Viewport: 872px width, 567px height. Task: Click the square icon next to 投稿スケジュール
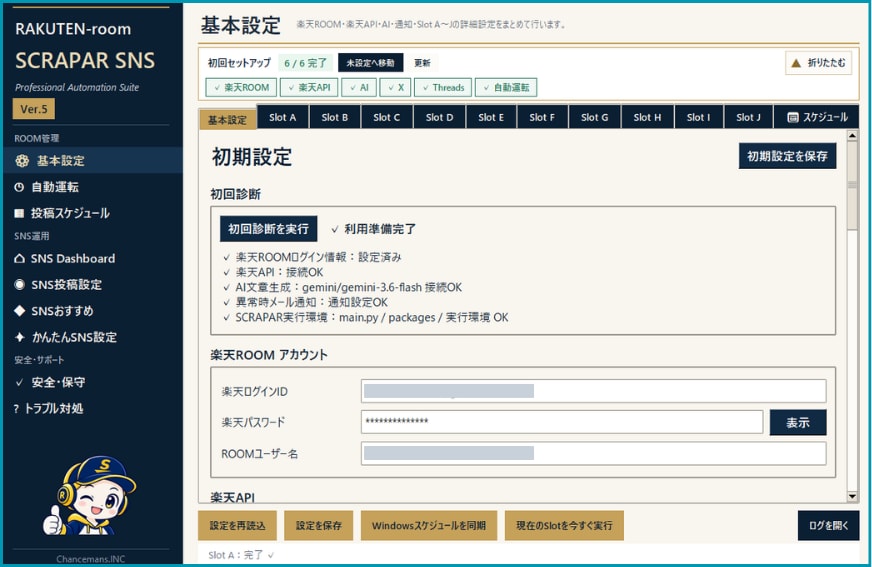(19, 213)
